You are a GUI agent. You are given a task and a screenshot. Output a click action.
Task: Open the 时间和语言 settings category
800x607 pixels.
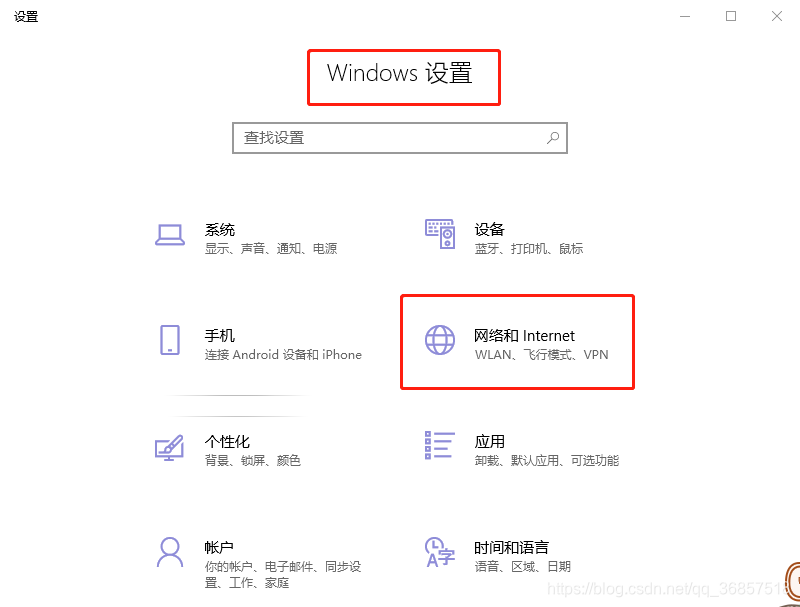coord(511,547)
